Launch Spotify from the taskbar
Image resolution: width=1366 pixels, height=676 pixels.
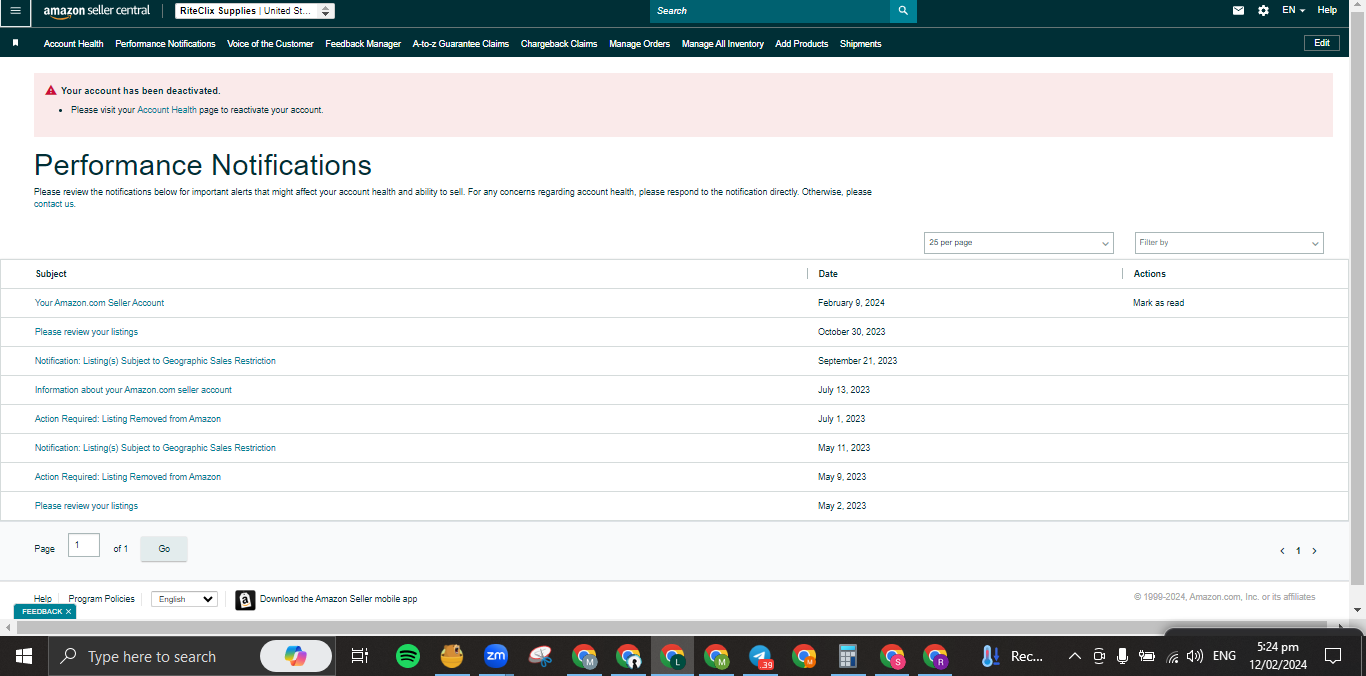(407, 656)
